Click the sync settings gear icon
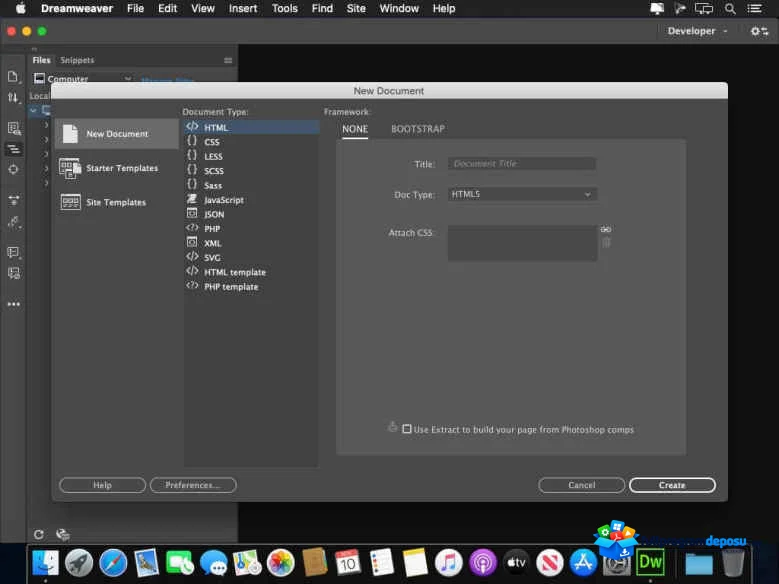 pyautogui.click(x=759, y=31)
